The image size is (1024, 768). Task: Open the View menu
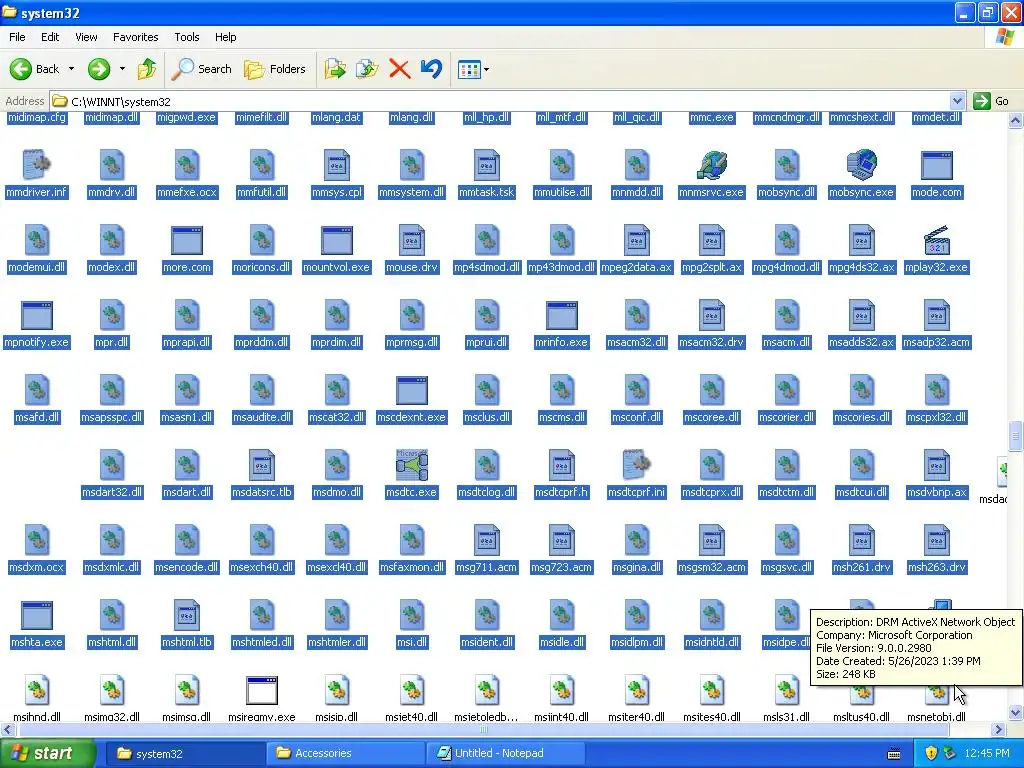[86, 37]
